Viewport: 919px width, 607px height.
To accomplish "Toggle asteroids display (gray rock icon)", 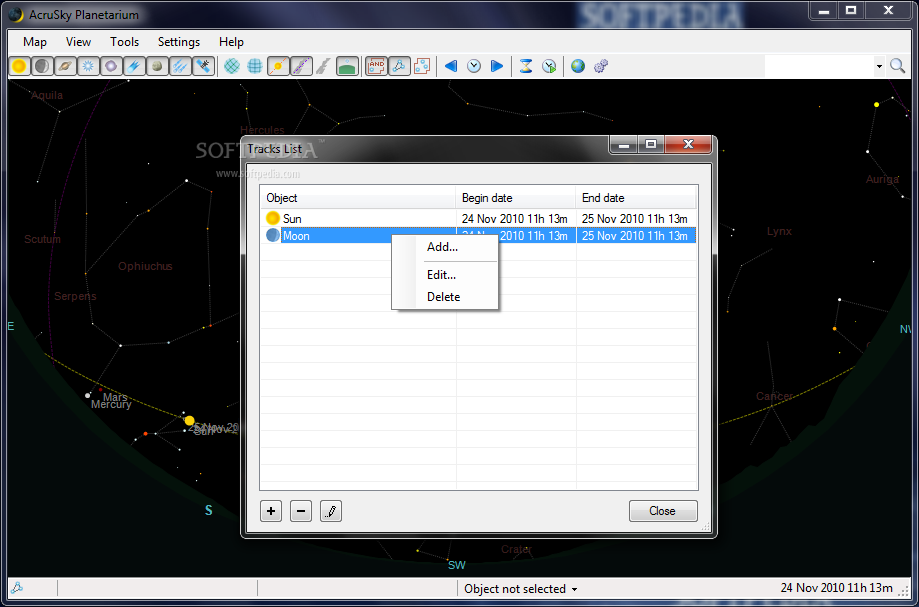I will pos(157,66).
